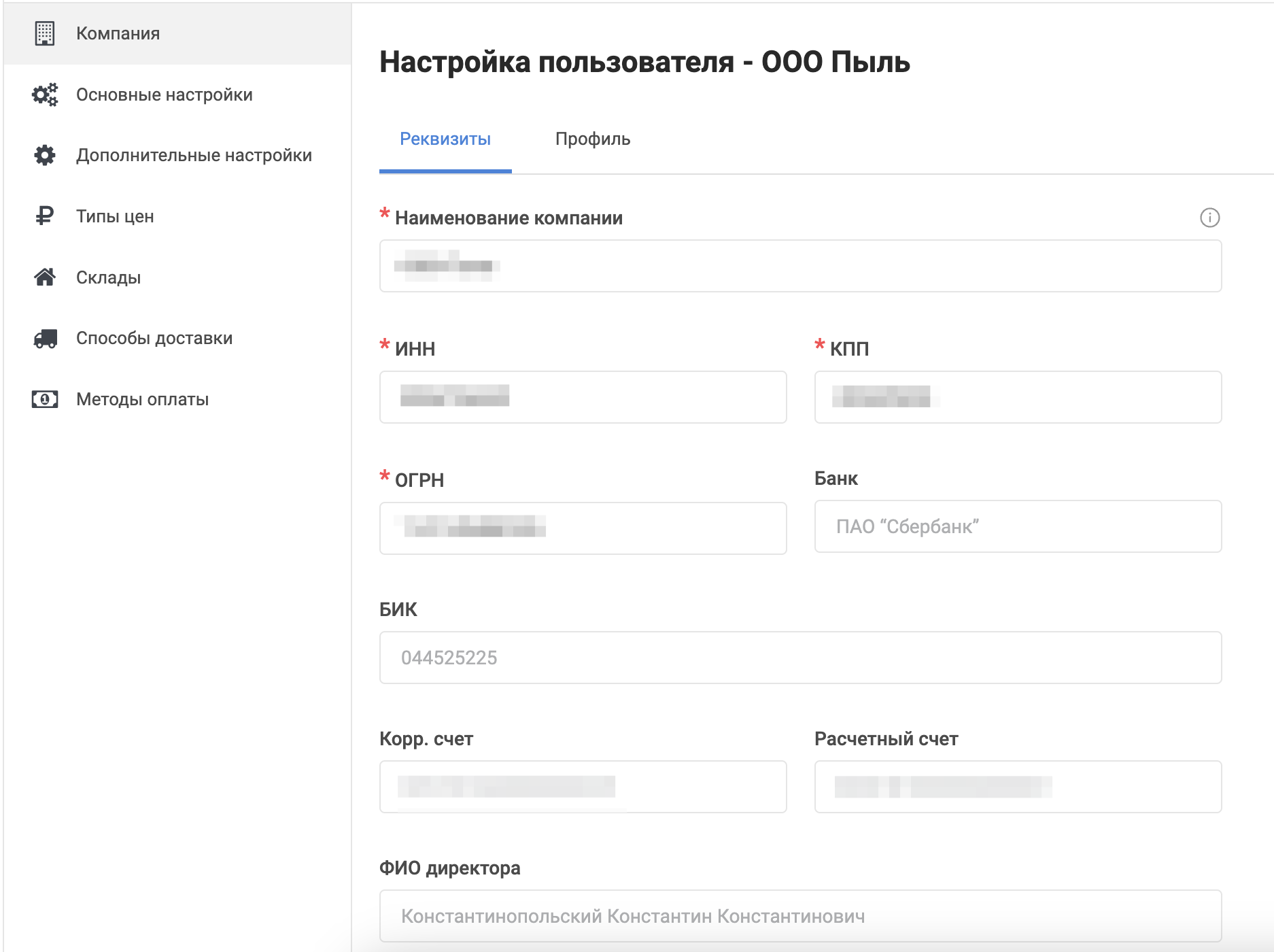Screen dimensions: 1274x952
Task: Click the truck icon for Способы доставки
Action: 45,338
